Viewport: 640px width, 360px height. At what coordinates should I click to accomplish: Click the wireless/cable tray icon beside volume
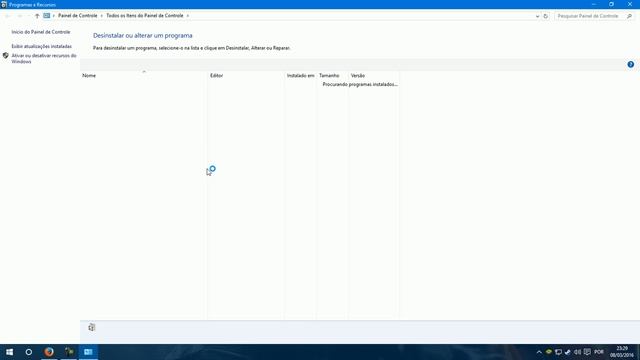(x=568, y=352)
